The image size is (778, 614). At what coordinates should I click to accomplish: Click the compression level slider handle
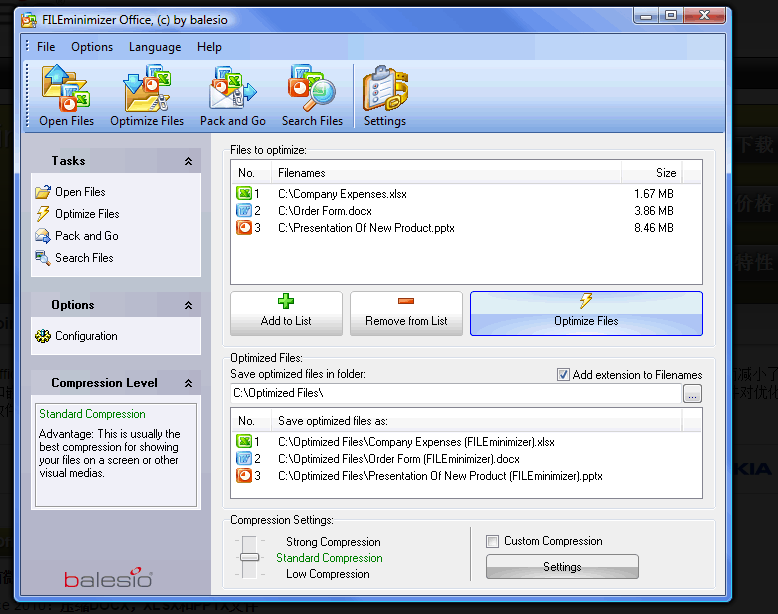point(249,557)
